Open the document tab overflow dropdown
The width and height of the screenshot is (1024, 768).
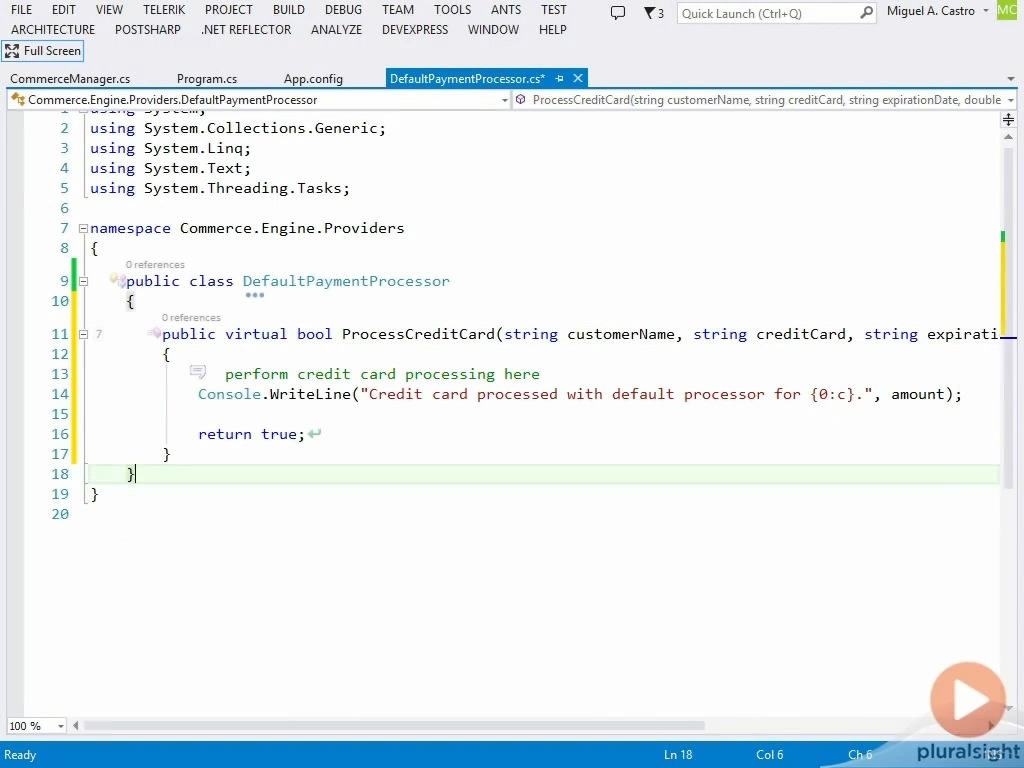coord(1010,79)
